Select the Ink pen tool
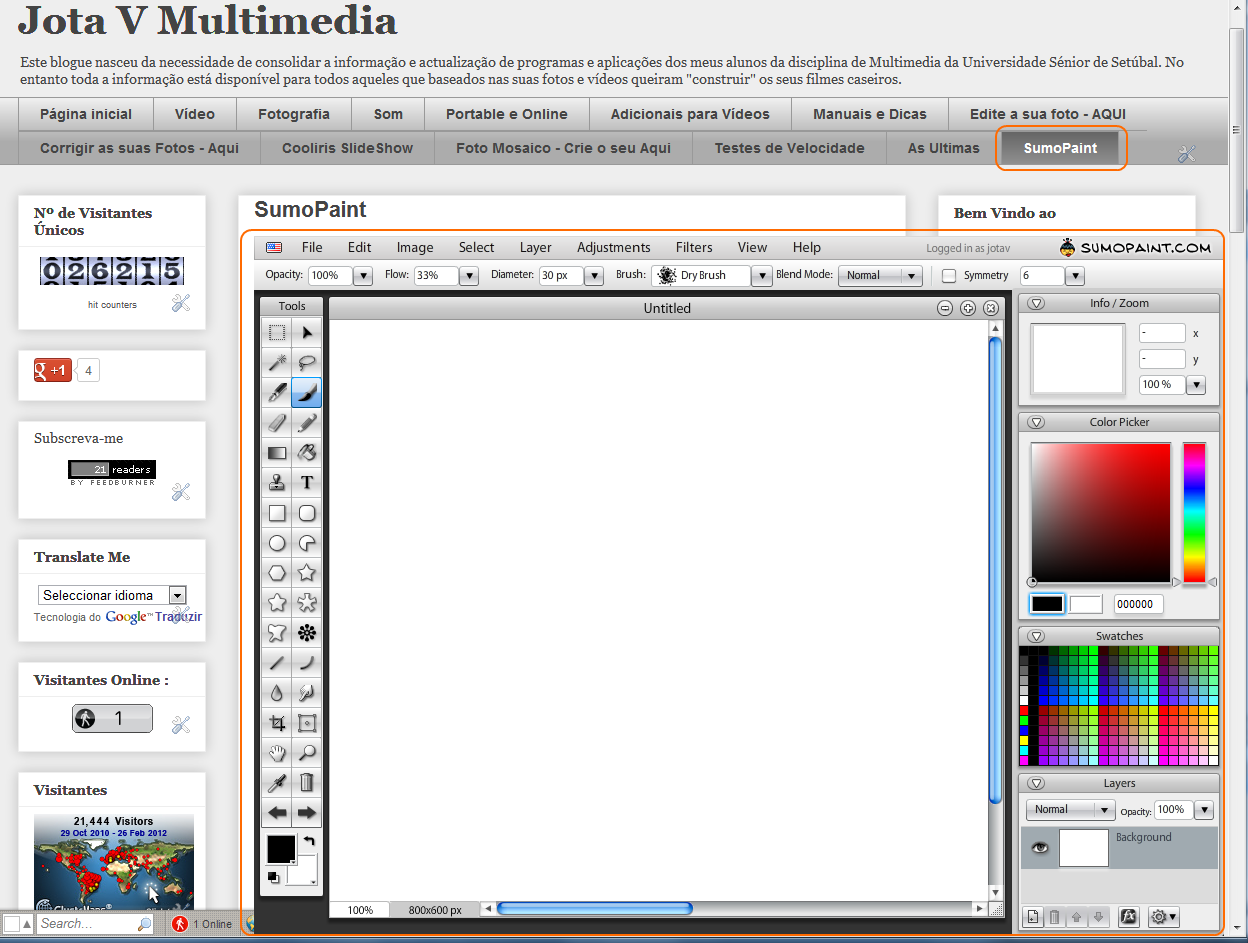 277,393
